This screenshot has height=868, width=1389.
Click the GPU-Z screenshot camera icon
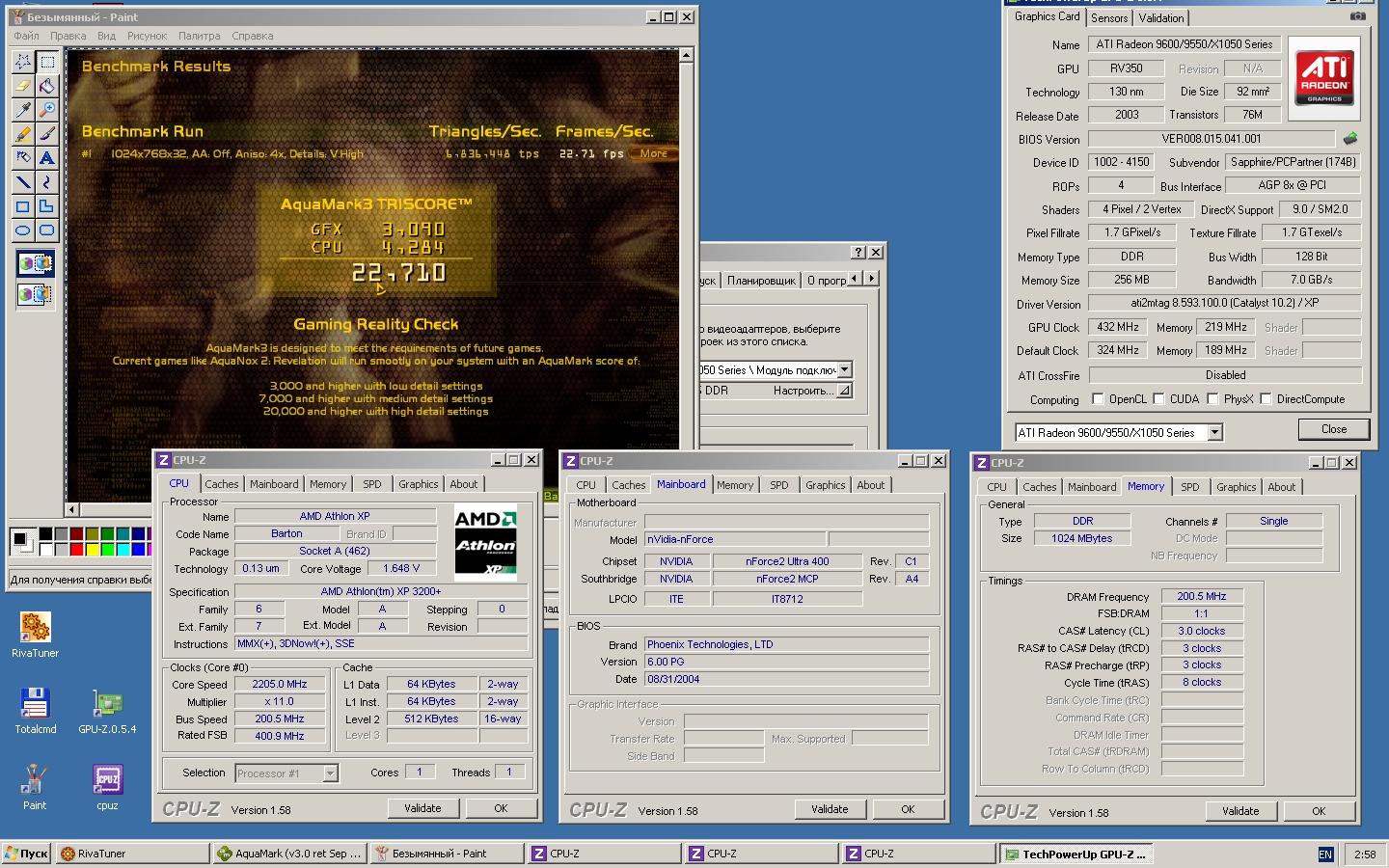click(1357, 15)
